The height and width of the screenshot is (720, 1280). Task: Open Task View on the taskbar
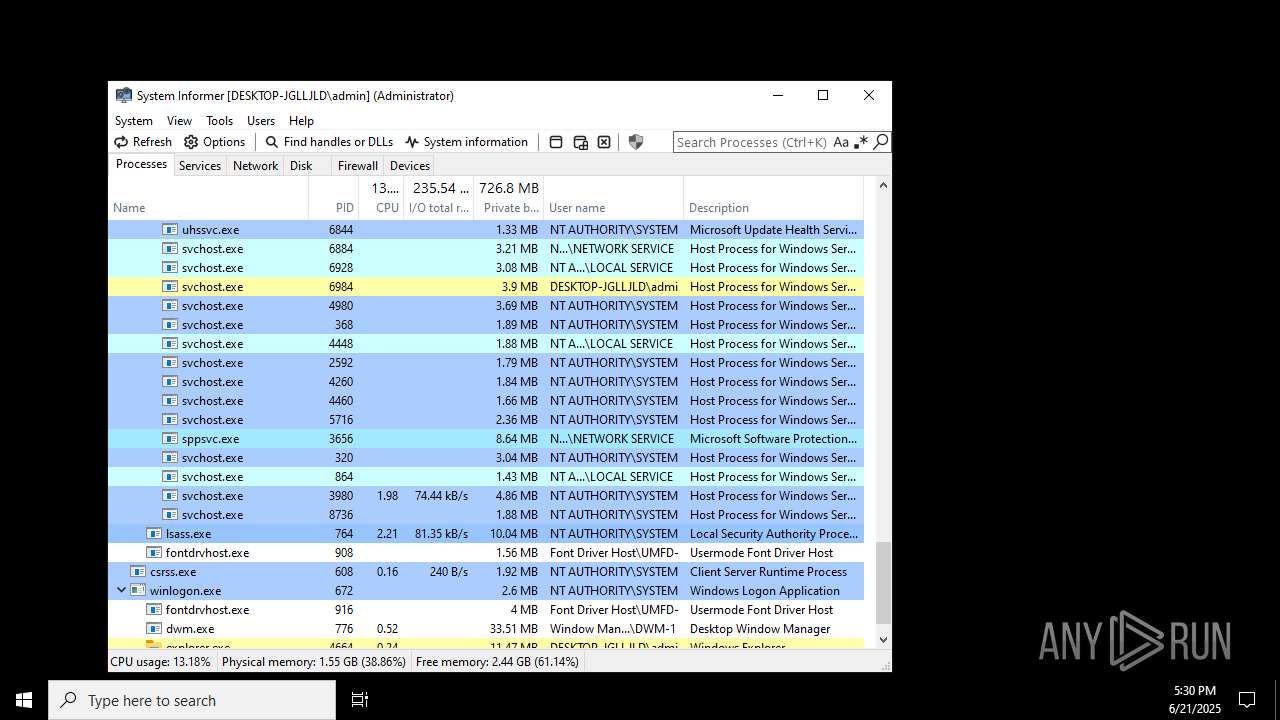[360, 700]
